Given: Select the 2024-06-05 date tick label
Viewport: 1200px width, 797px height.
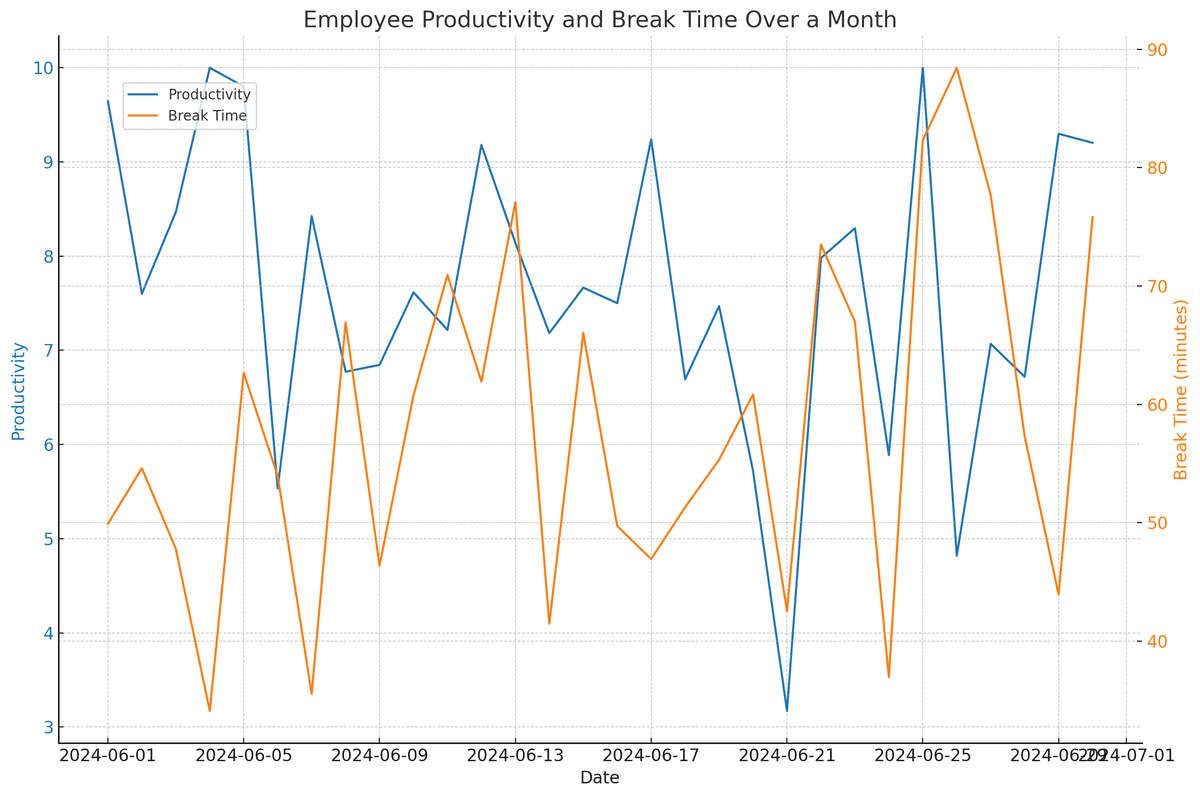Looking at the screenshot, I should (x=244, y=756).
